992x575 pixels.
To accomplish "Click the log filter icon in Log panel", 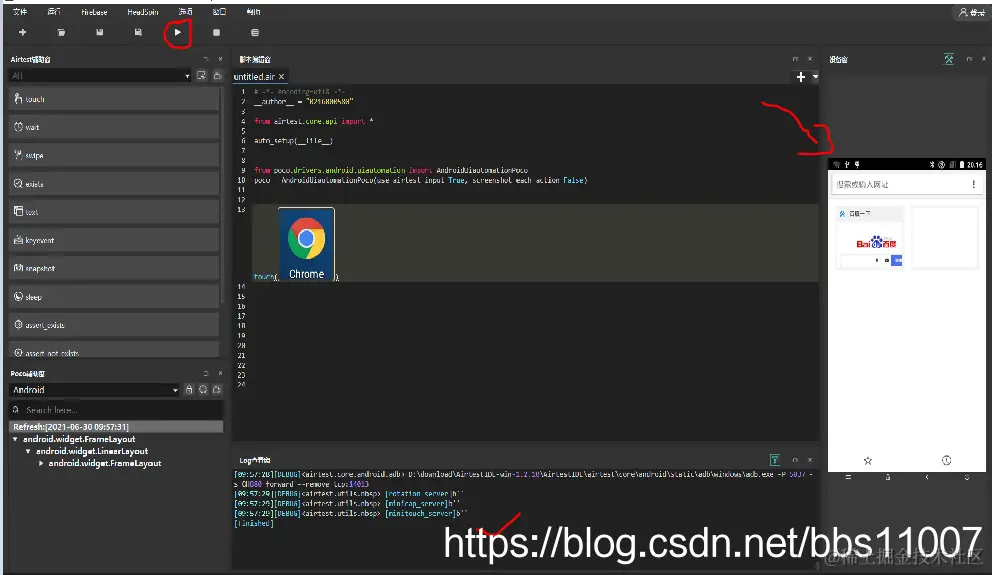I will (775, 460).
